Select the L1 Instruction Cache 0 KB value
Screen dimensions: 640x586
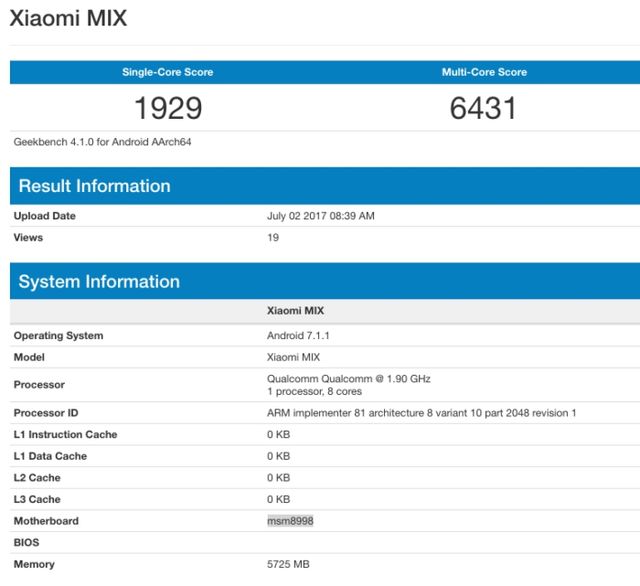click(278, 435)
